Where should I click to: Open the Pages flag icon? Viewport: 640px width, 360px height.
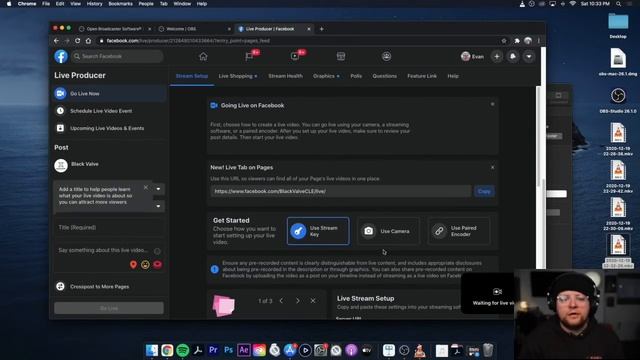click(249, 56)
